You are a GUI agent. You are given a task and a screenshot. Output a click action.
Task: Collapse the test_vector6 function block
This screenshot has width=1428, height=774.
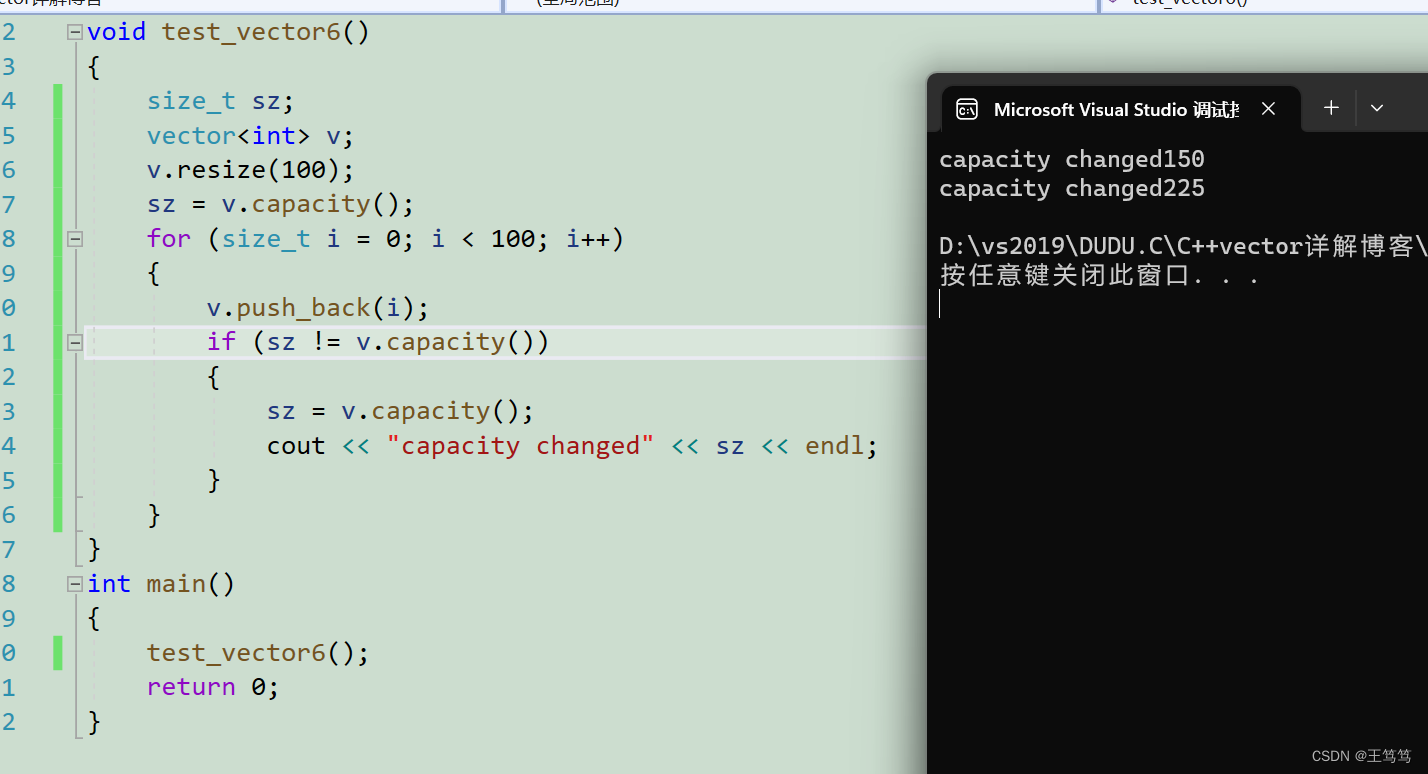pyautogui.click(x=74, y=32)
